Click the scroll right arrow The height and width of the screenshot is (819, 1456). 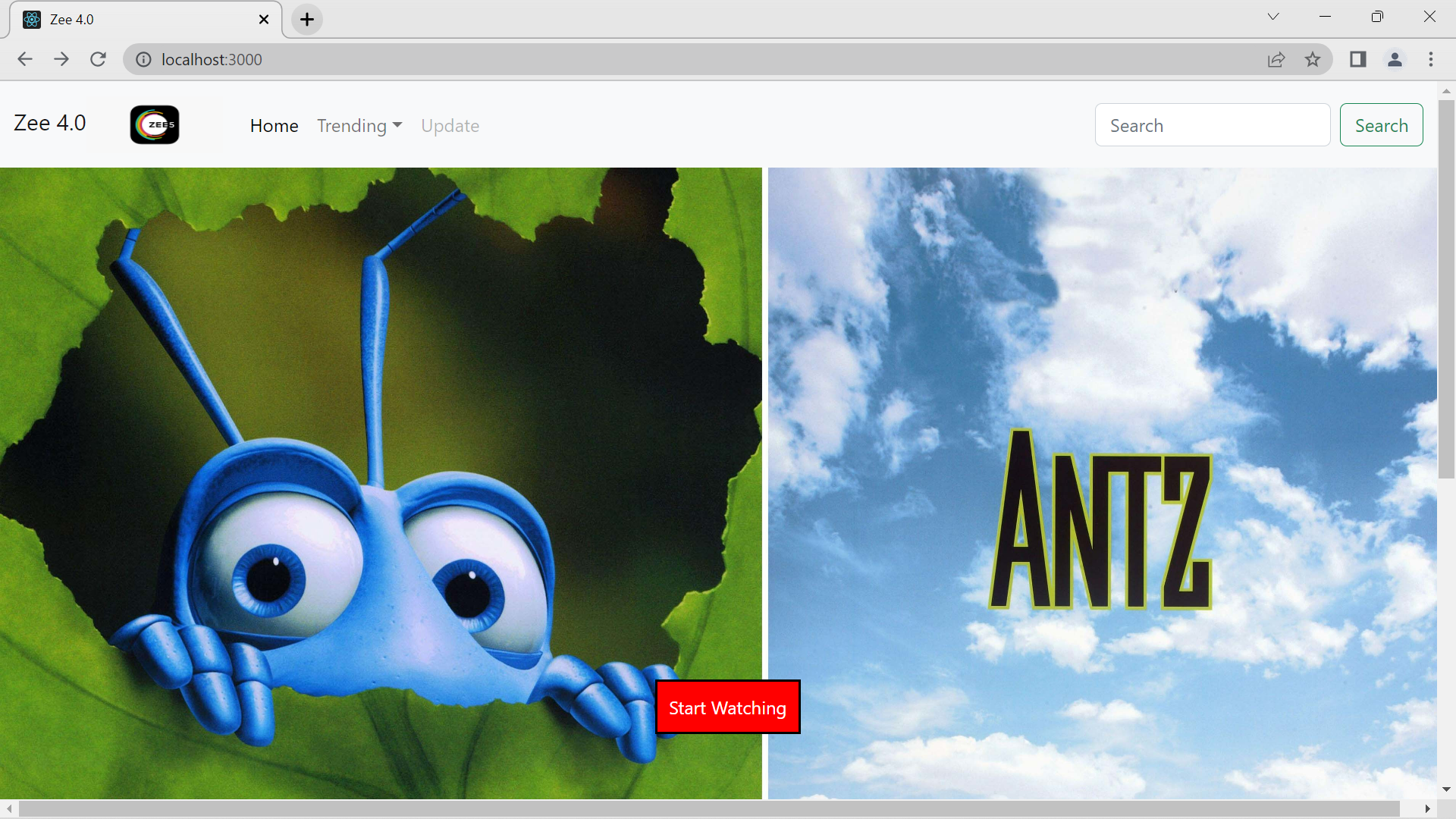tap(1428, 809)
